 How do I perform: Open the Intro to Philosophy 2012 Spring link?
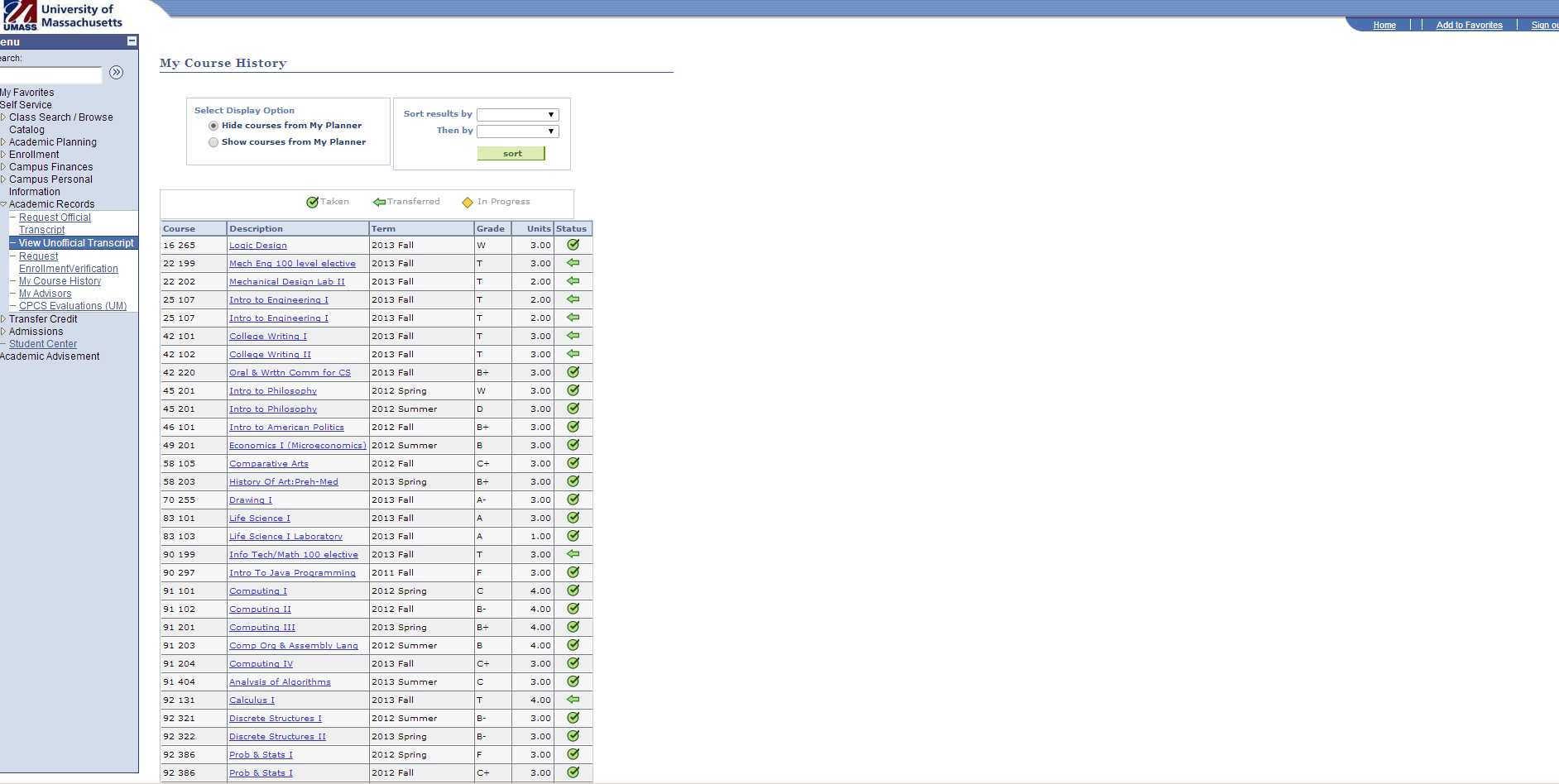[273, 391]
